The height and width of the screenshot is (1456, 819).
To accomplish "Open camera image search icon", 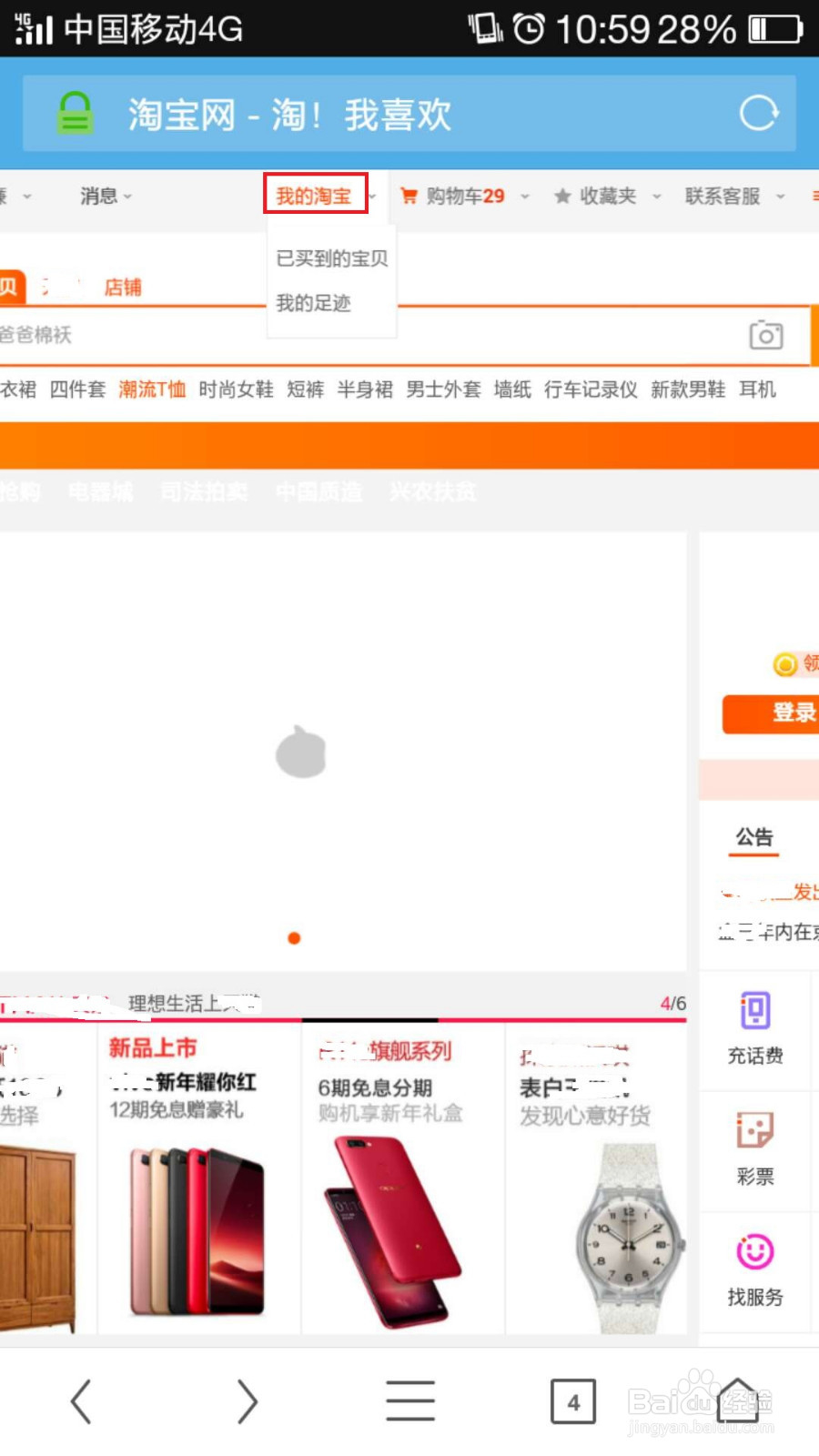I will [766, 335].
